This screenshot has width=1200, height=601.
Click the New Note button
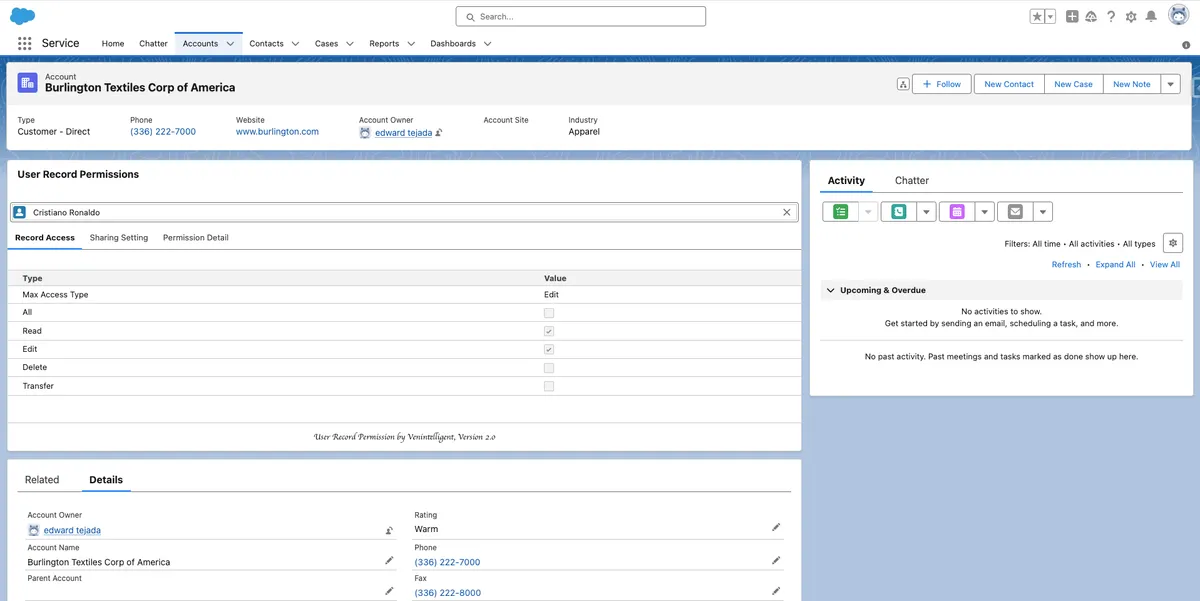click(x=1132, y=84)
